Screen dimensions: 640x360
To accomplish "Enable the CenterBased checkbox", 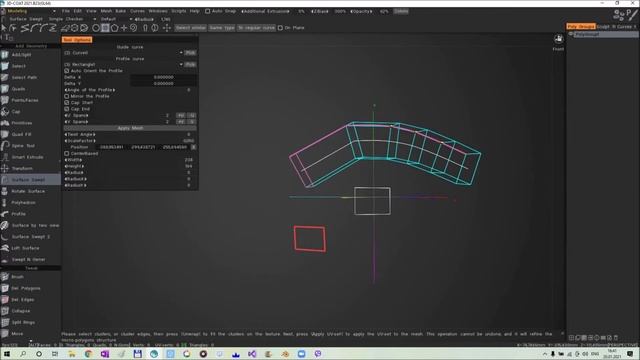I will pyautogui.click(x=67, y=153).
